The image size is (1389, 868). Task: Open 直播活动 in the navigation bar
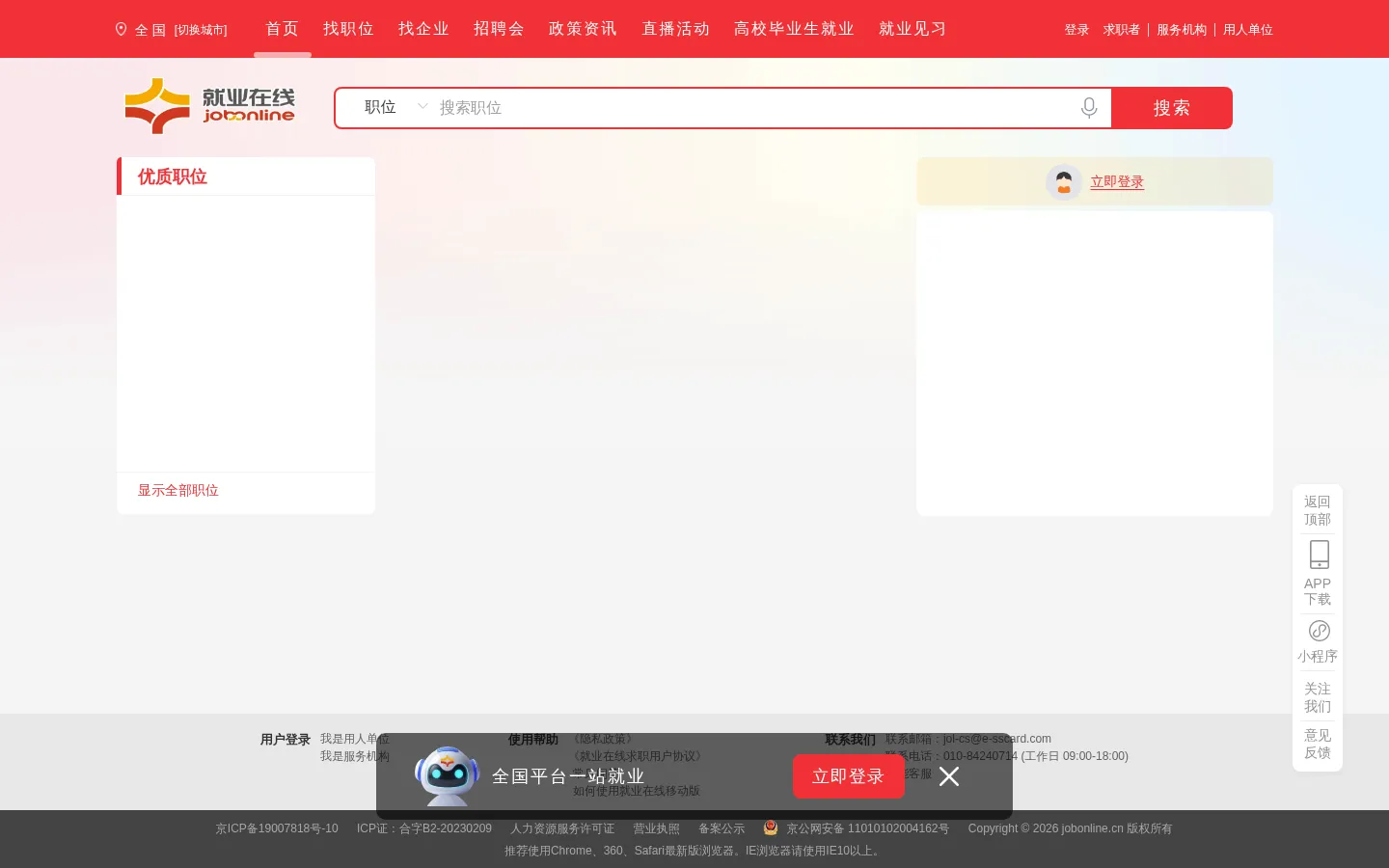click(x=675, y=29)
